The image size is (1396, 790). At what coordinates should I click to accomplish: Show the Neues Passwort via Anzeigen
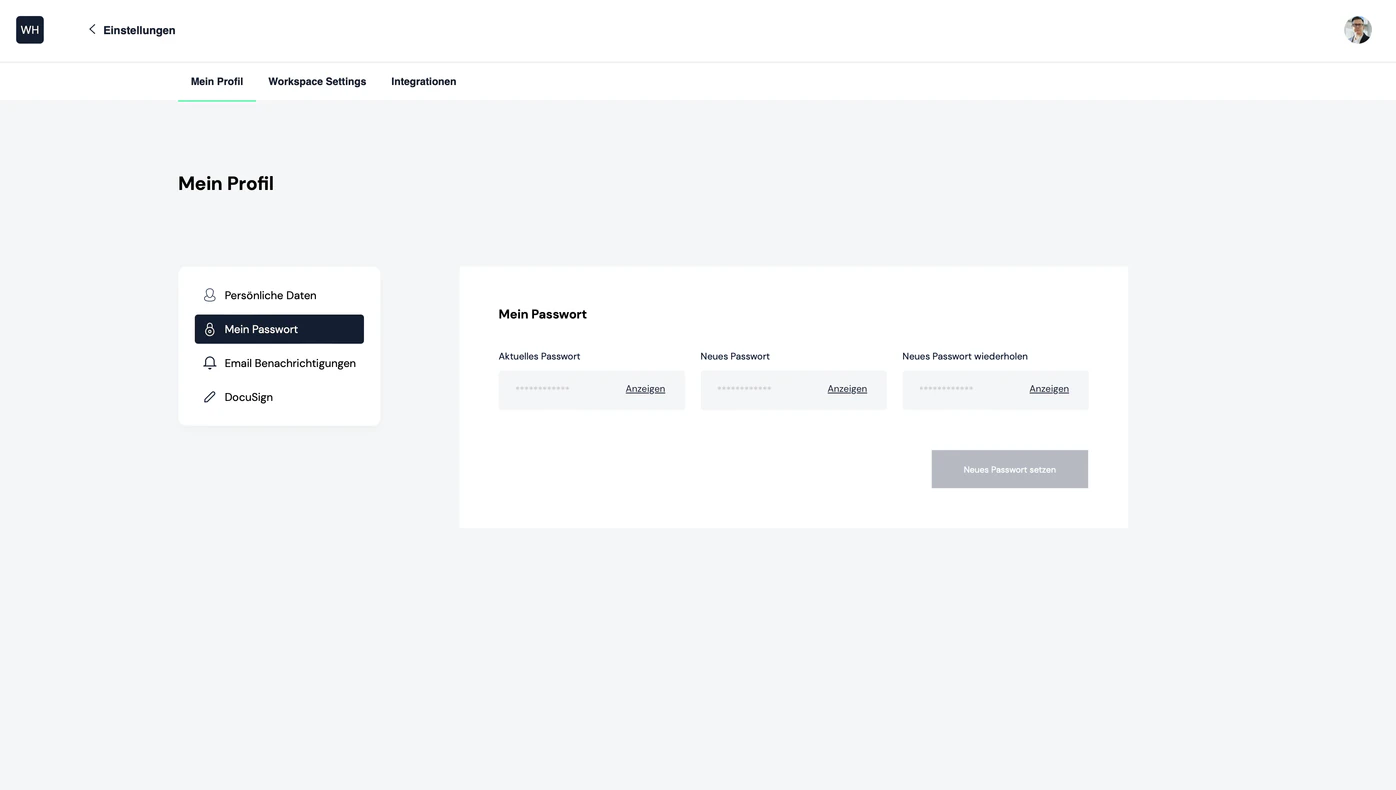(847, 389)
